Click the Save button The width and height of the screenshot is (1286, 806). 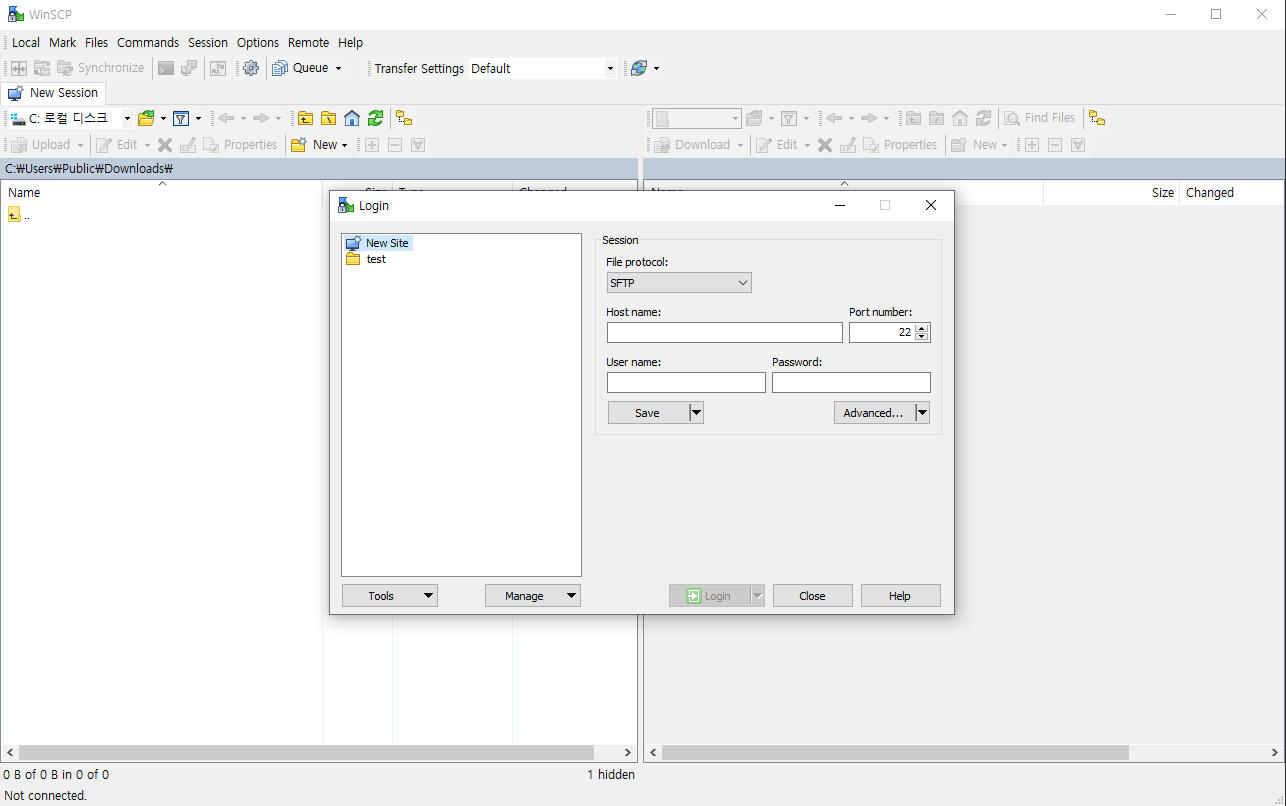(x=648, y=413)
